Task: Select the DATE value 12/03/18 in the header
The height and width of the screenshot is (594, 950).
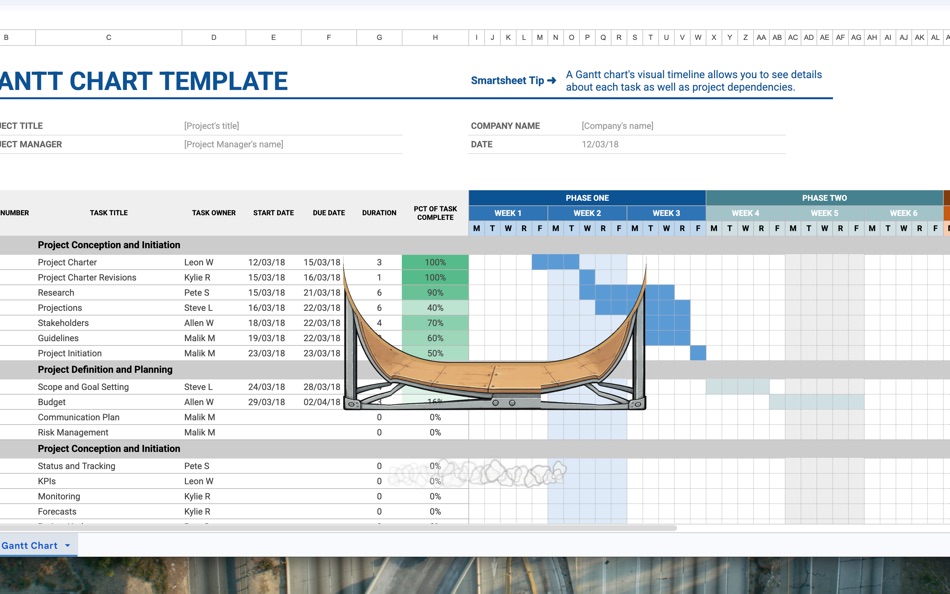Action: click(600, 144)
